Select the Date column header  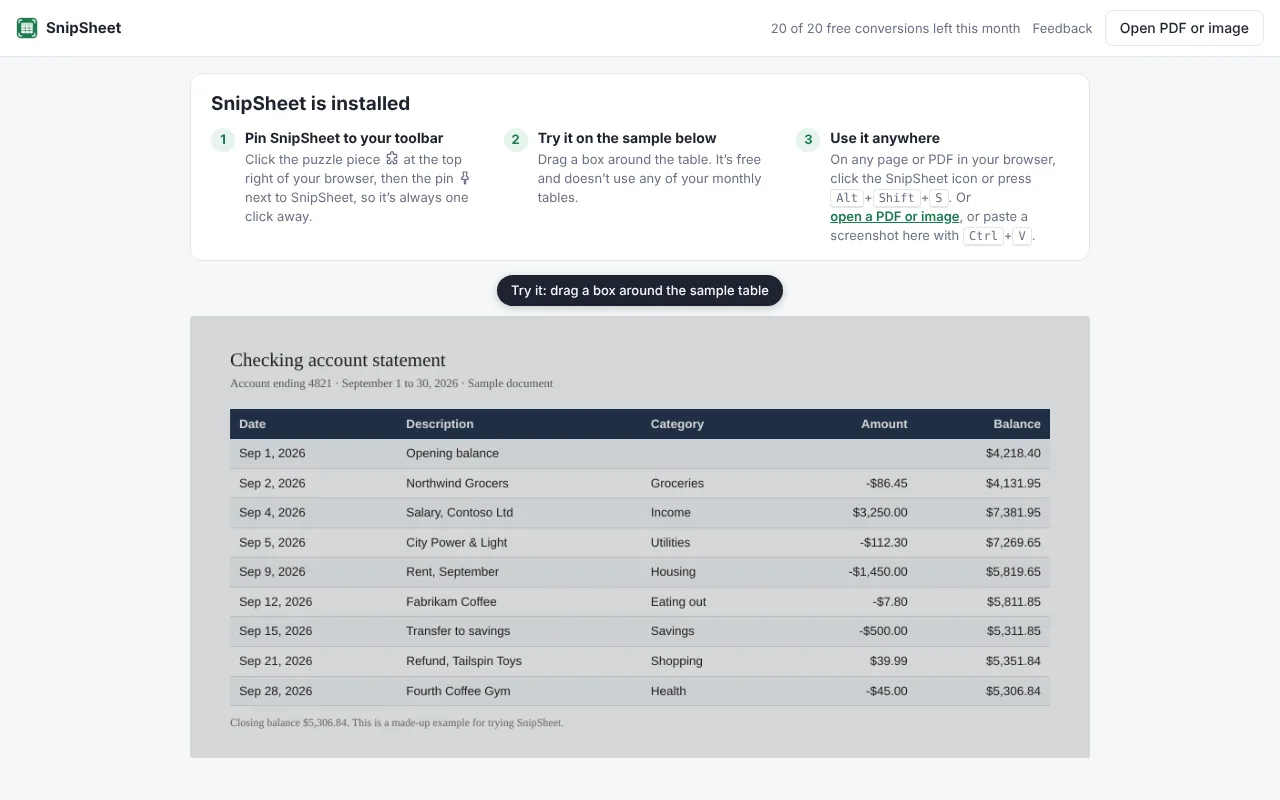253,424
